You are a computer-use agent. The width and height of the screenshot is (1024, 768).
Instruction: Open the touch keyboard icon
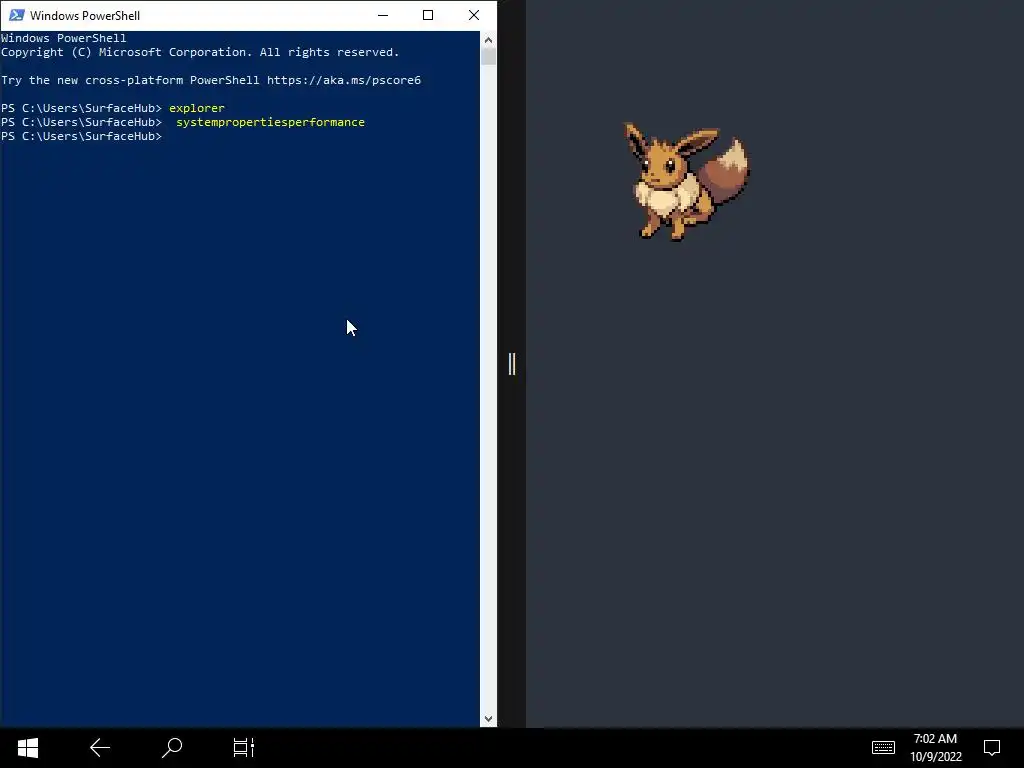pyautogui.click(x=883, y=747)
